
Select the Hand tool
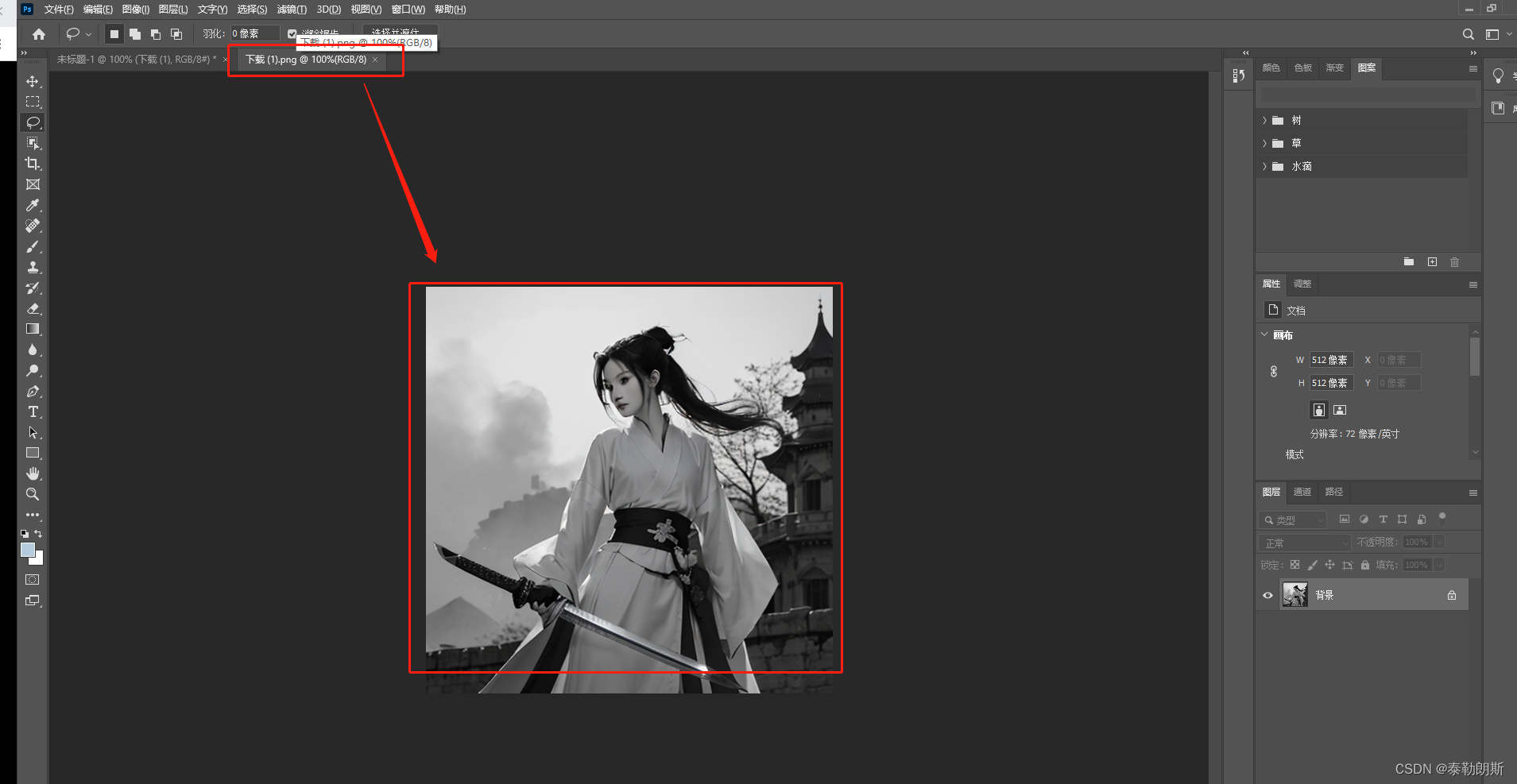(33, 473)
